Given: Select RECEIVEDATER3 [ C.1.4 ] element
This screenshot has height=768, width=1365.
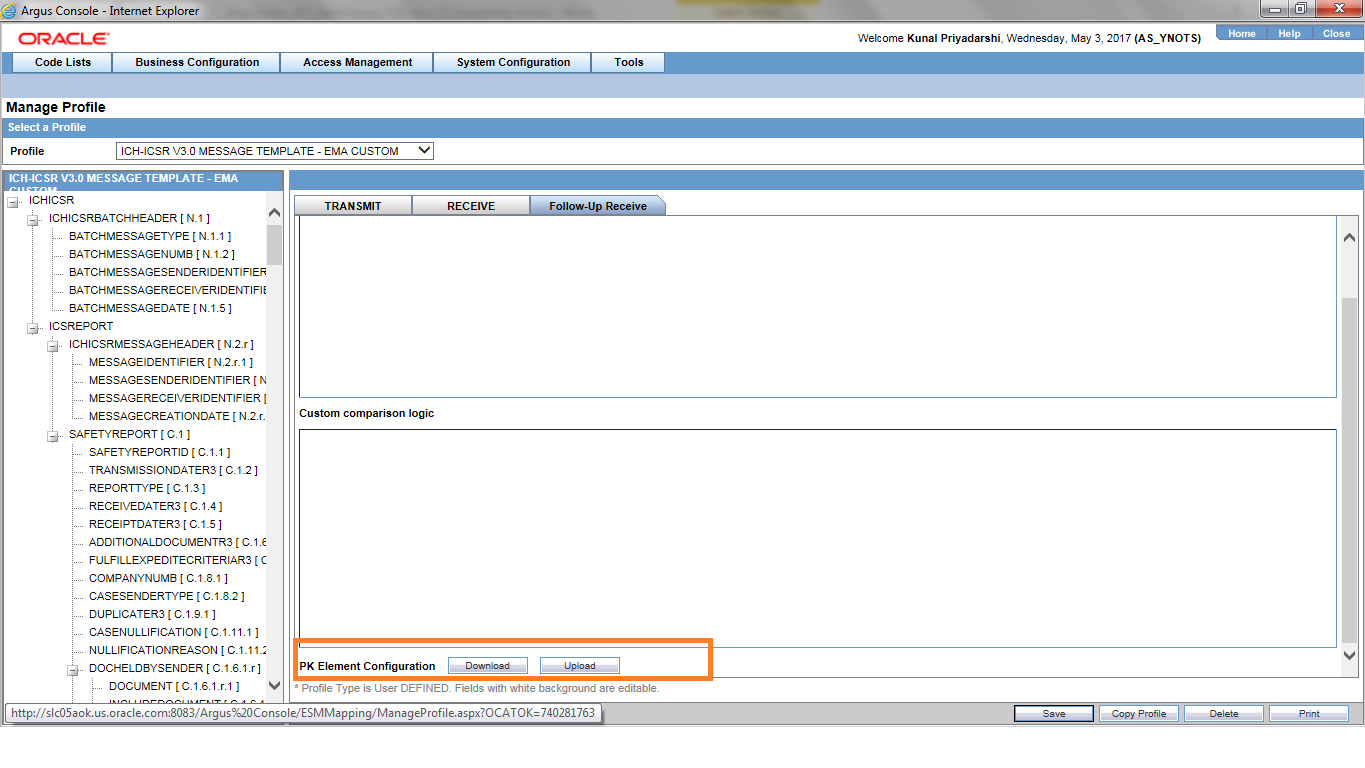Looking at the screenshot, I should click(x=156, y=506).
